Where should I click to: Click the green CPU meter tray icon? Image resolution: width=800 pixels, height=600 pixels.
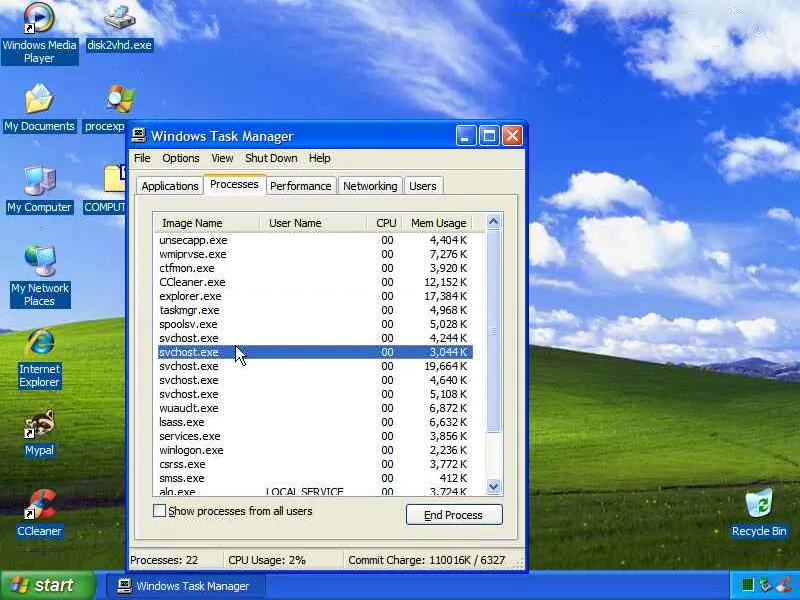point(747,585)
